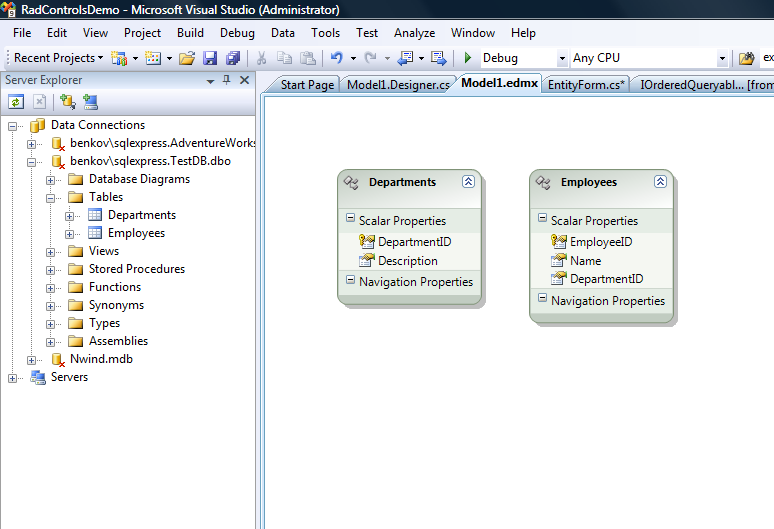774x529 pixels.
Task: Collapse the Tables folder node
Action: (x=50, y=198)
